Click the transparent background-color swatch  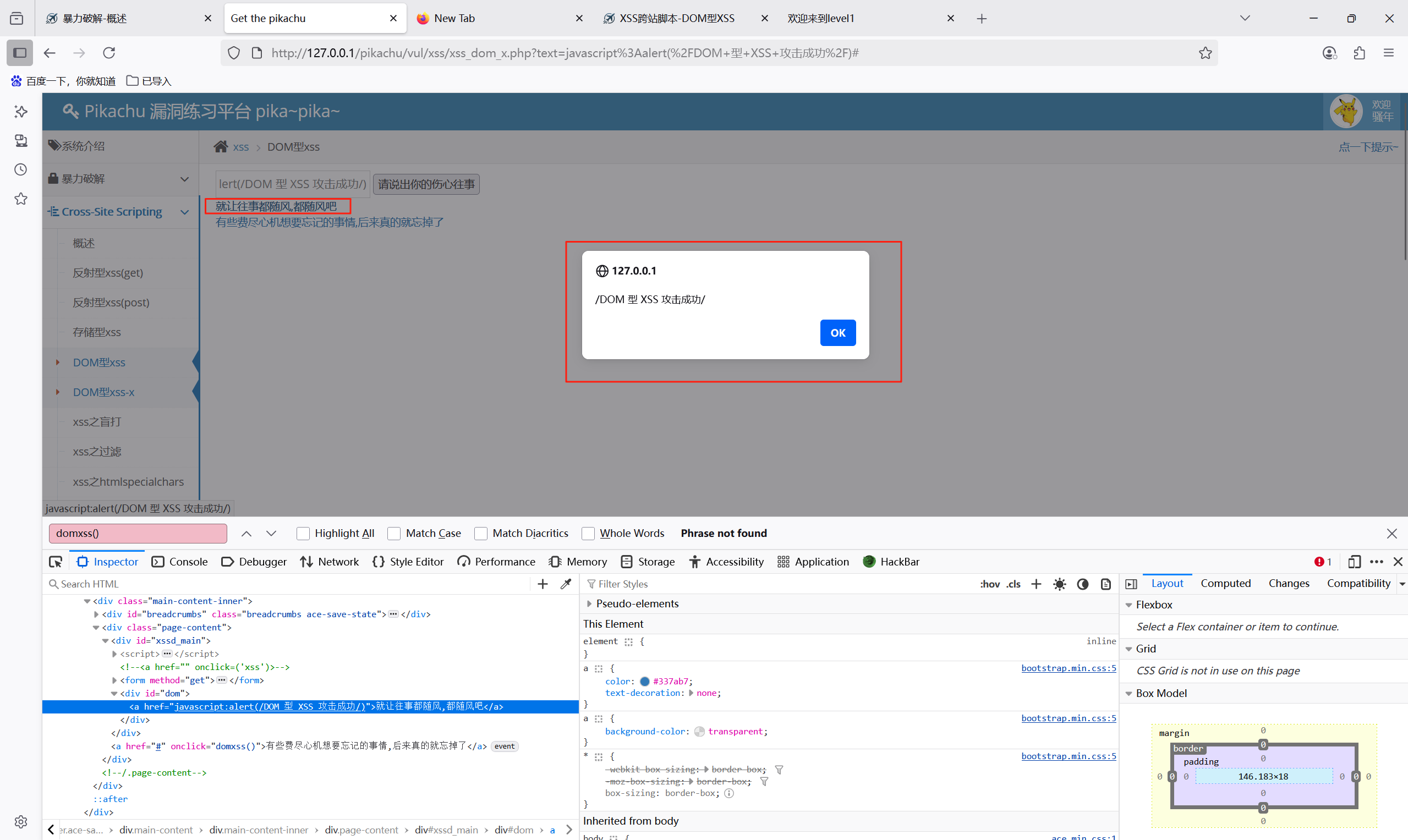pos(699,731)
